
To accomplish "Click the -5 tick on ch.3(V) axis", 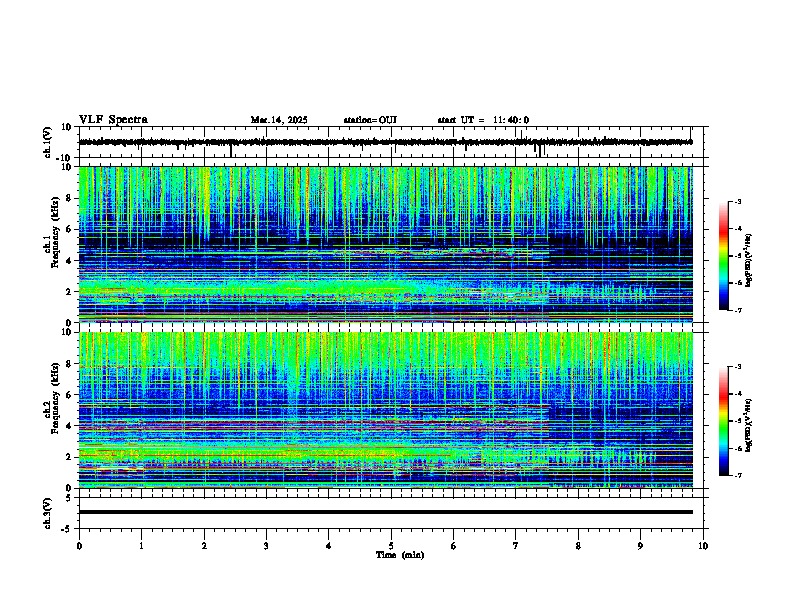I will pyautogui.click(x=67, y=529).
